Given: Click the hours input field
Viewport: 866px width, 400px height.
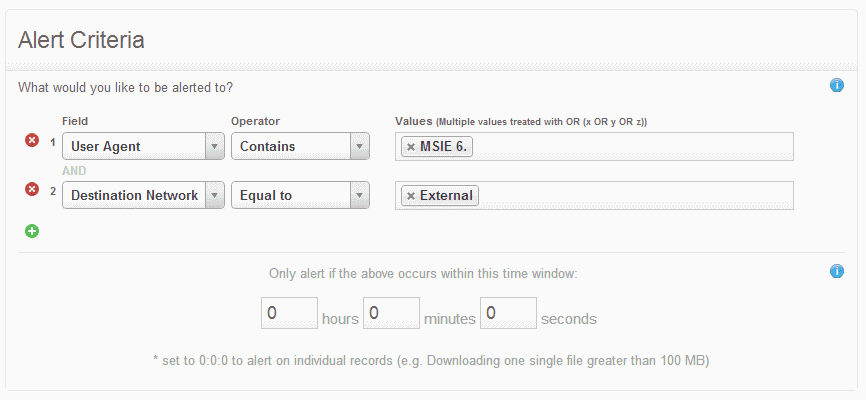Looking at the screenshot, I should (x=289, y=313).
